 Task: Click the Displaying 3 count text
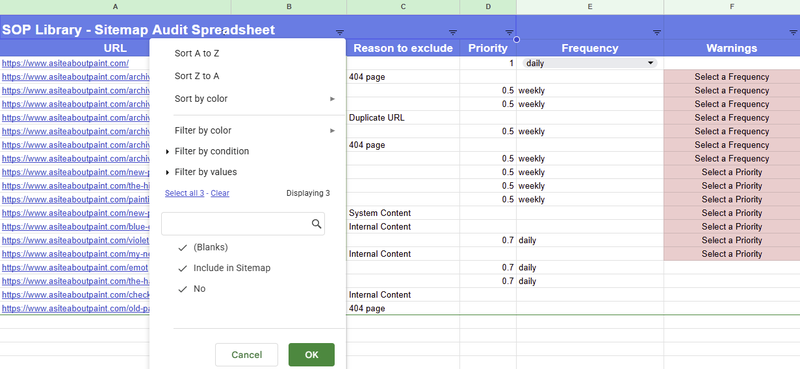308,193
